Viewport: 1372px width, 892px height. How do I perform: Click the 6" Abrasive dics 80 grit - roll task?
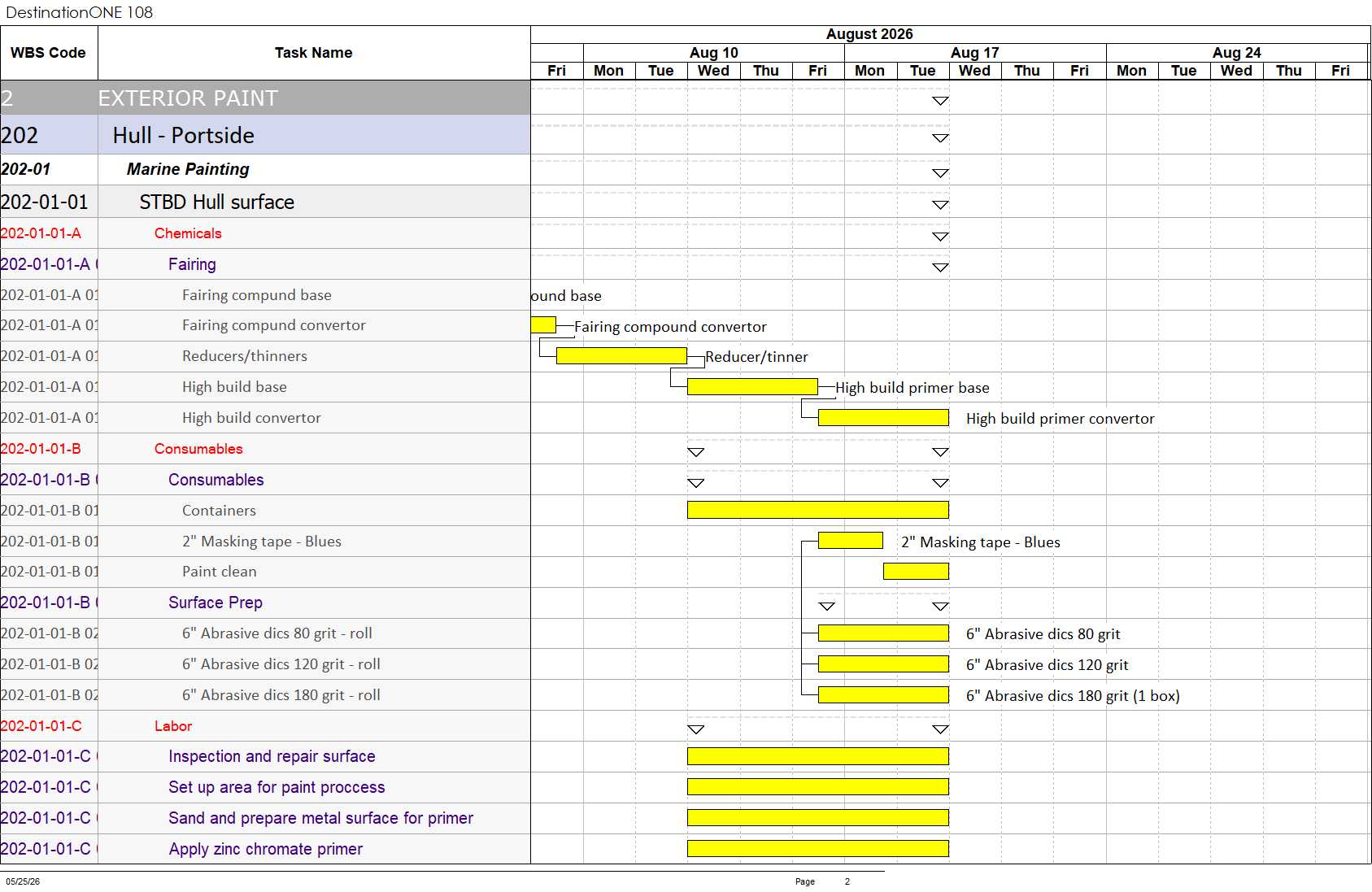[x=277, y=633]
